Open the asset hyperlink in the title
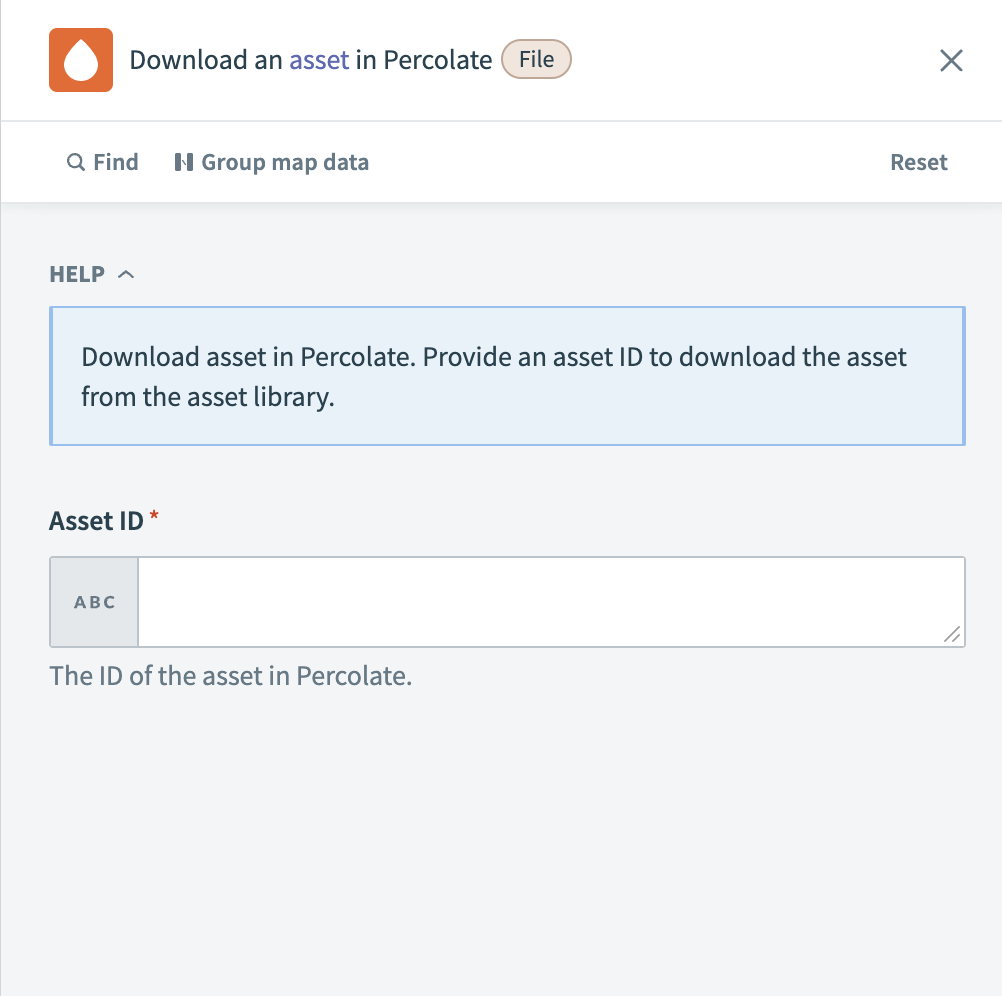Image resolution: width=1002 pixels, height=996 pixels. (x=318, y=60)
